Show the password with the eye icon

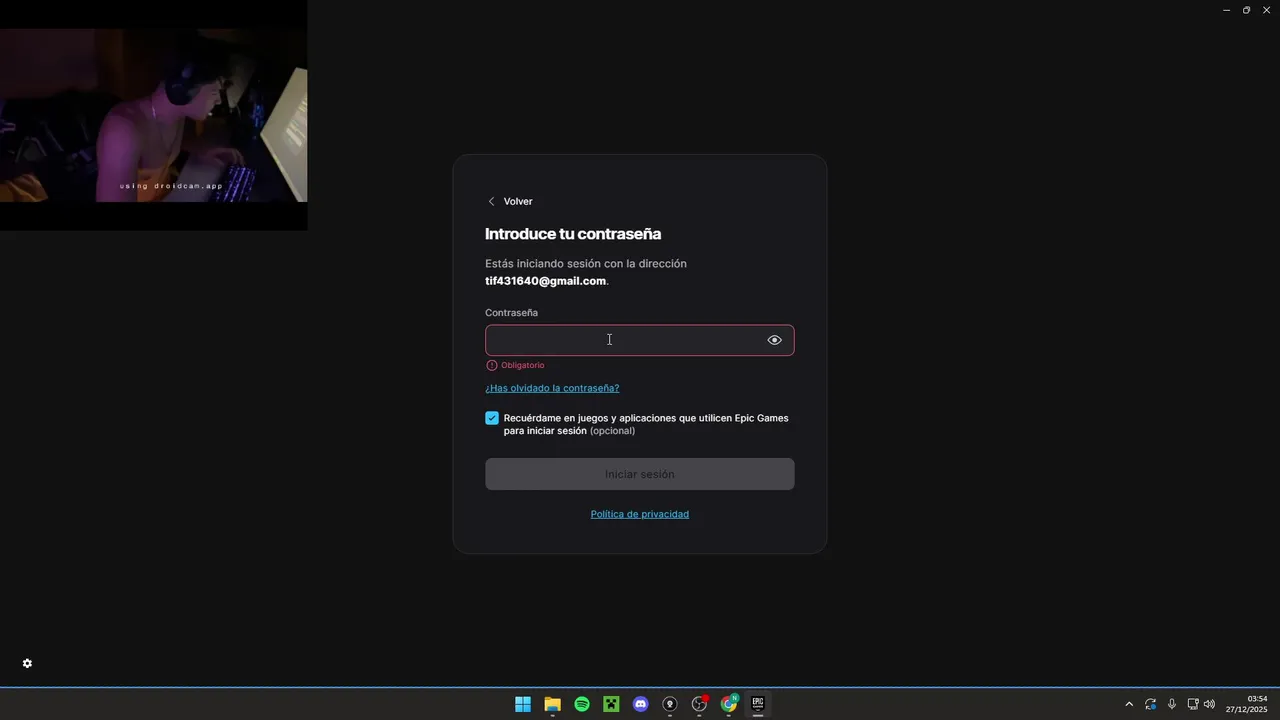[774, 340]
